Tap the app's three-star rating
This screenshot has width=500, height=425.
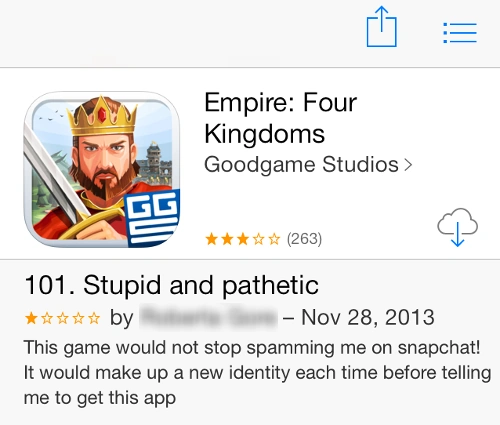[x=242, y=239]
